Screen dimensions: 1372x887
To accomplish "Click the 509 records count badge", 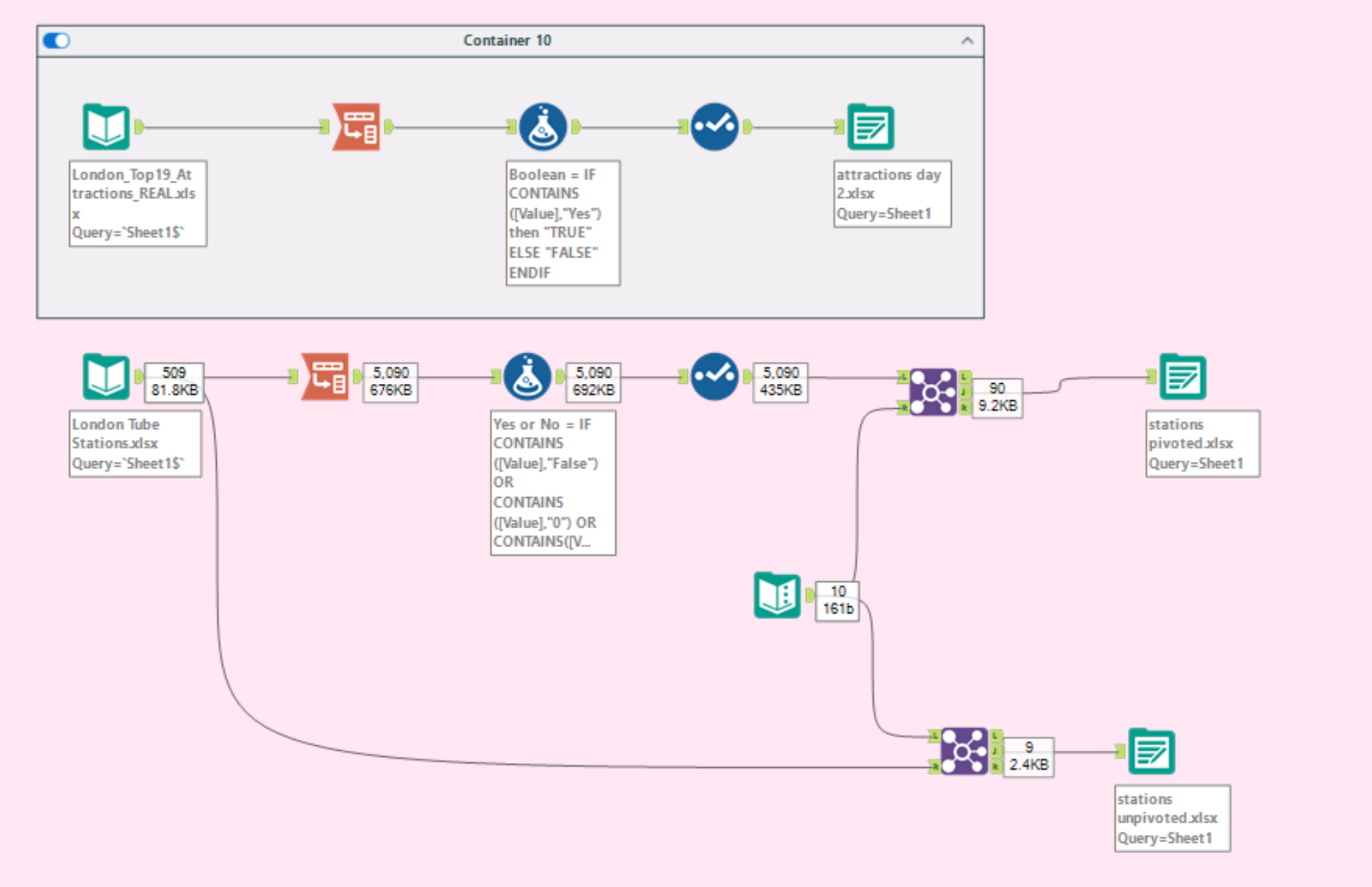I will click(x=174, y=382).
